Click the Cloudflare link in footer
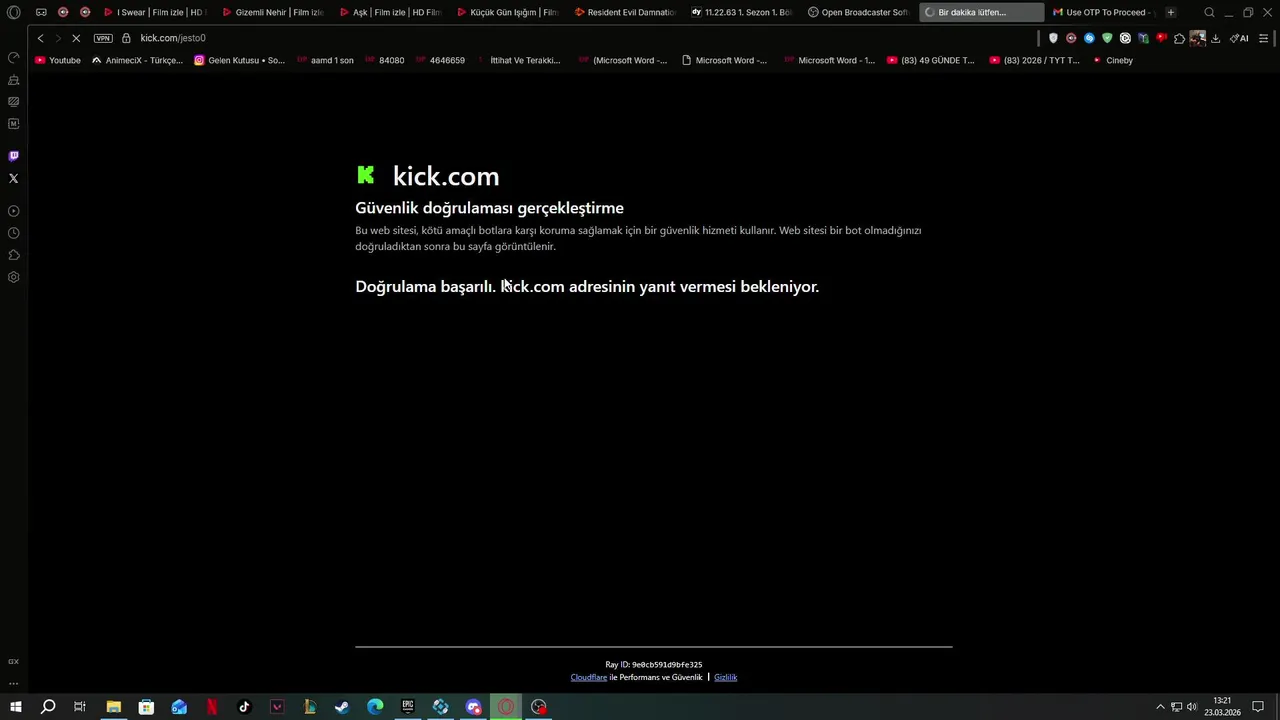The height and width of the screenshot is (720, 1280). tap(589, 677)
